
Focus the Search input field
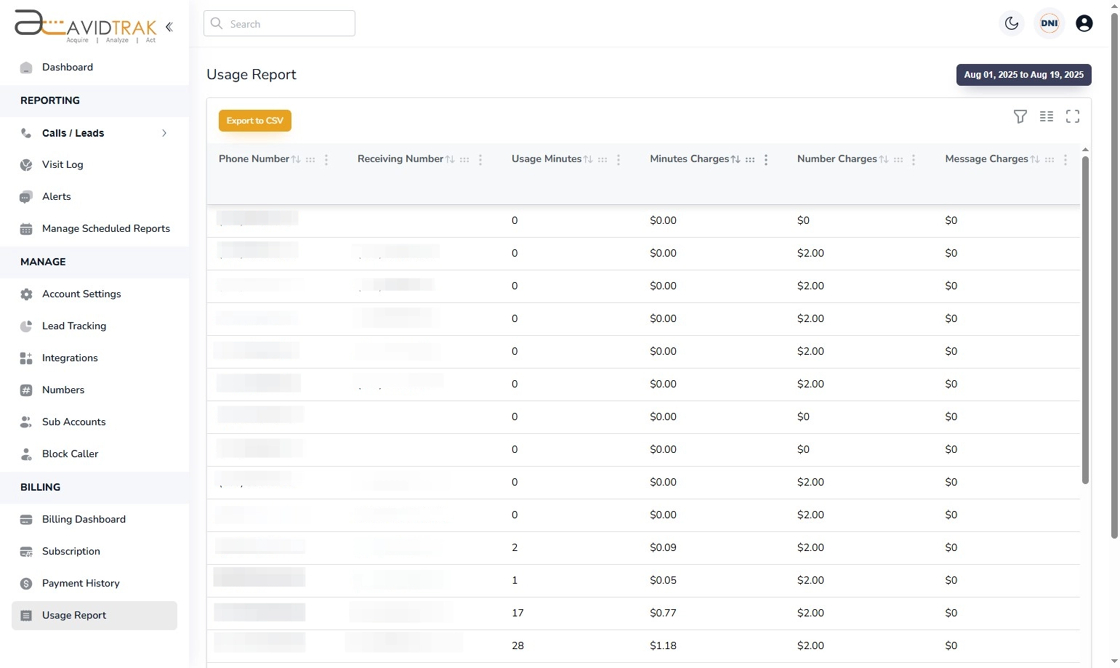pyautogui.click(x=279, y=24)
